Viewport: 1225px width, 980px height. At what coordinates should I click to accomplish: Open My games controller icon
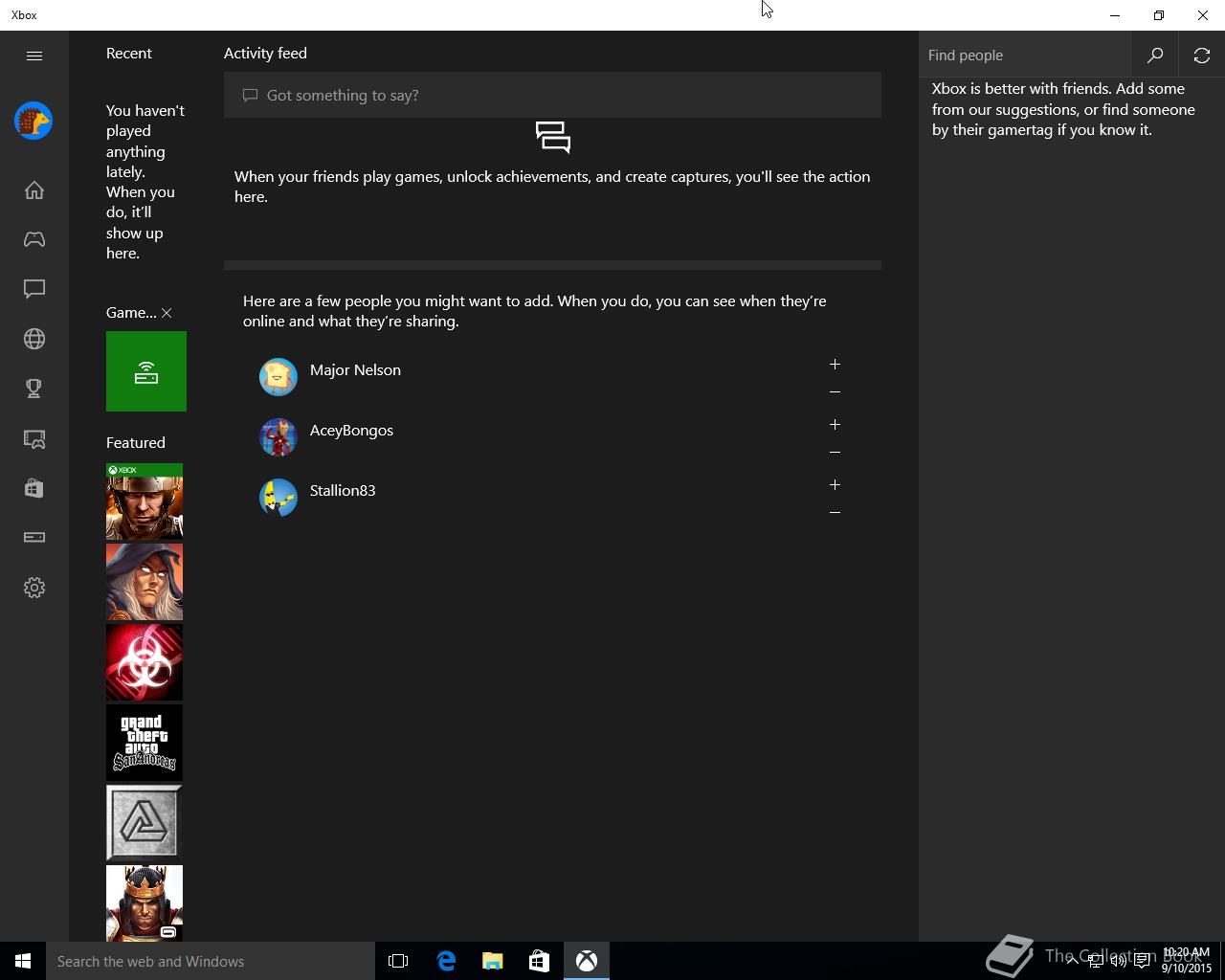pos(34,239)
